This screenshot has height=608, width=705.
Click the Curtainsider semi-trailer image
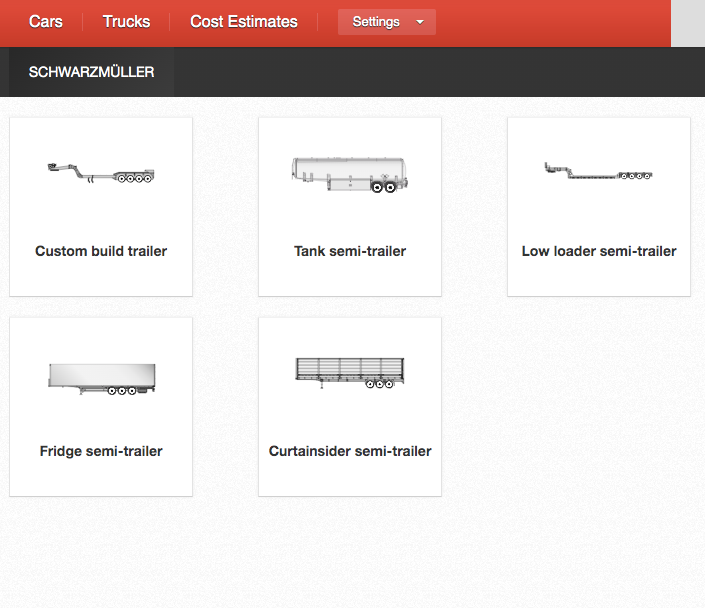click(350, 373)
